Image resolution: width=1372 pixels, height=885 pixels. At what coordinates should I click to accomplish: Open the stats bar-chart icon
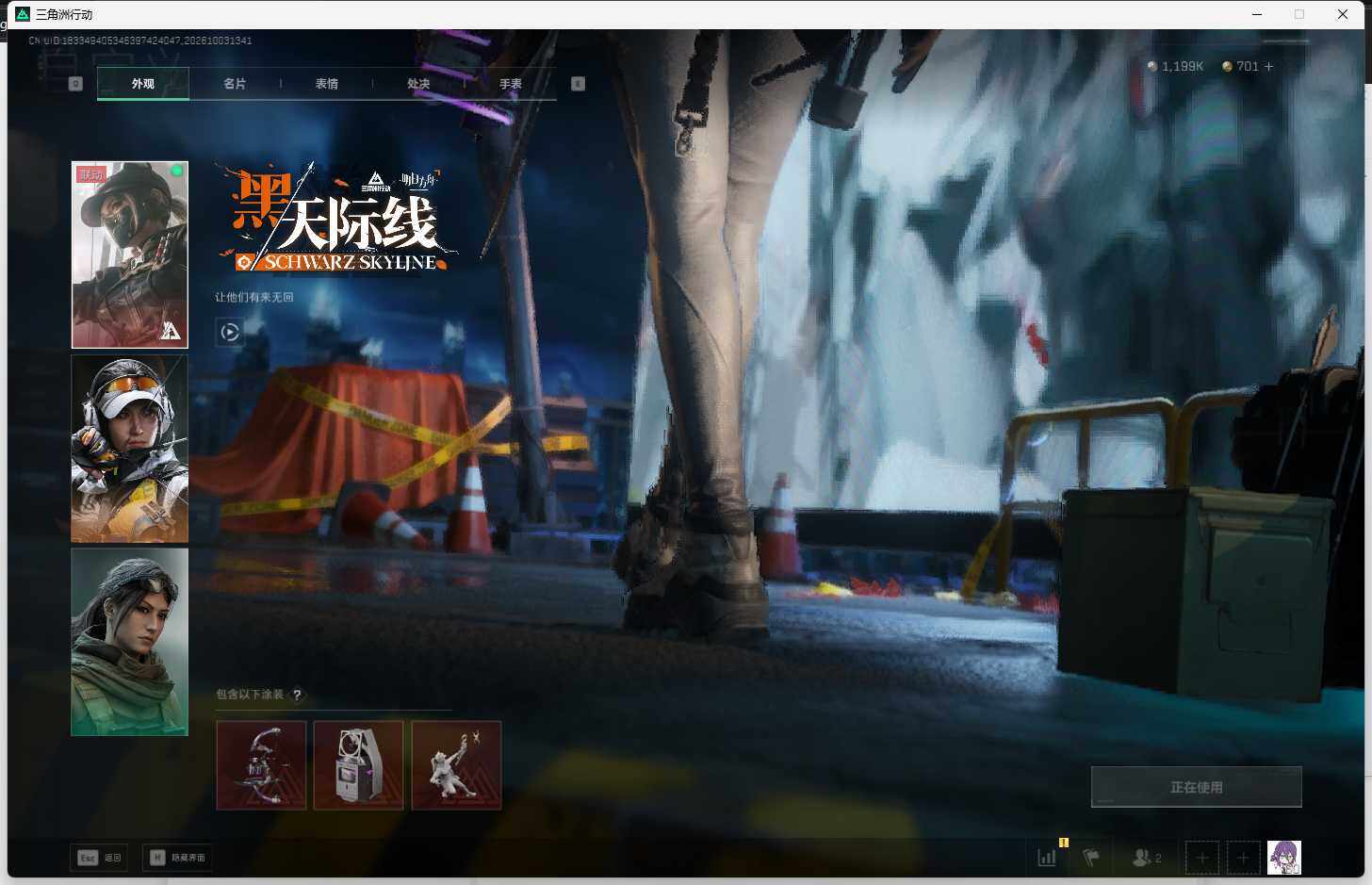pos(1047,857)
